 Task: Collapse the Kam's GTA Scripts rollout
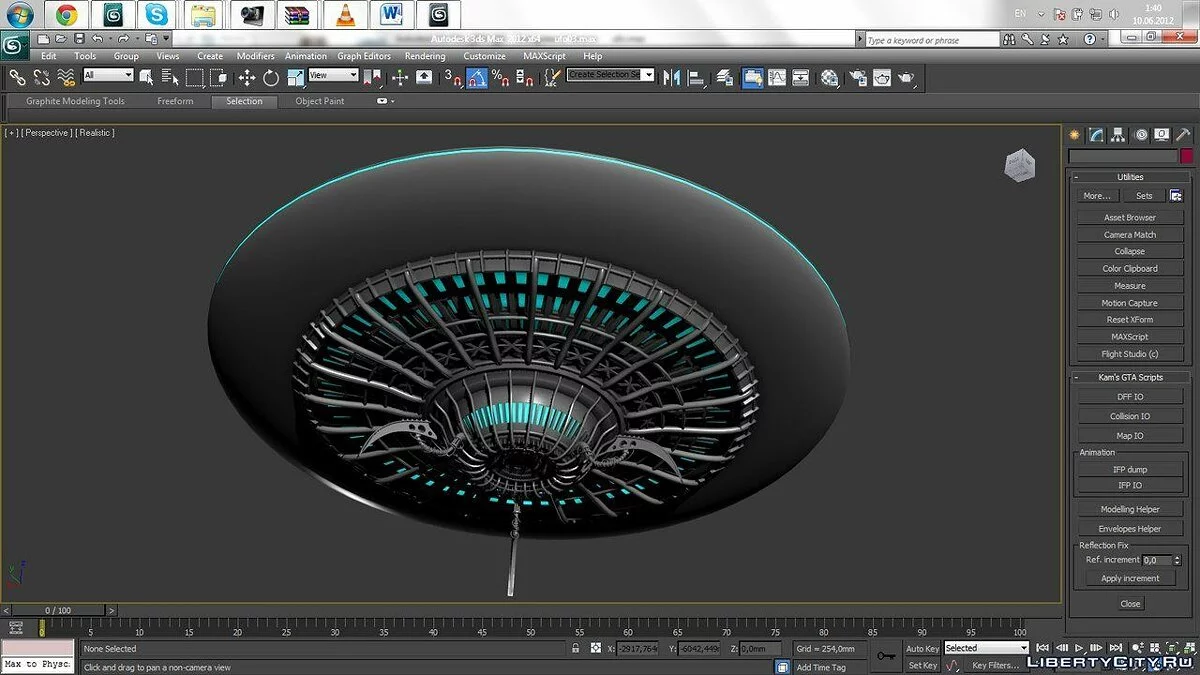(x=1130, y=378)
